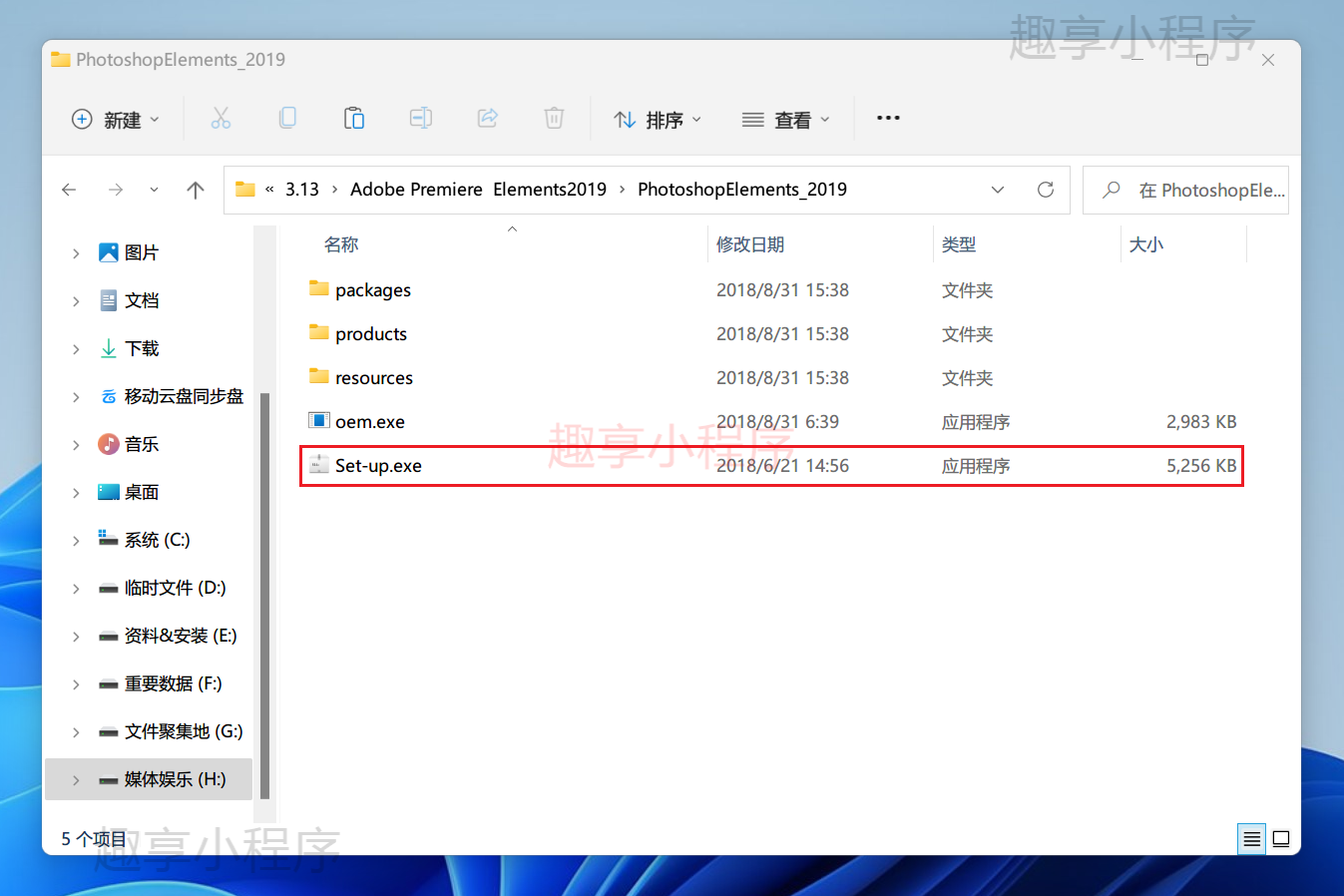Click the Share icon in toolbar
Viewport: 1344px width, 896px height.
(x=488, y=119)
